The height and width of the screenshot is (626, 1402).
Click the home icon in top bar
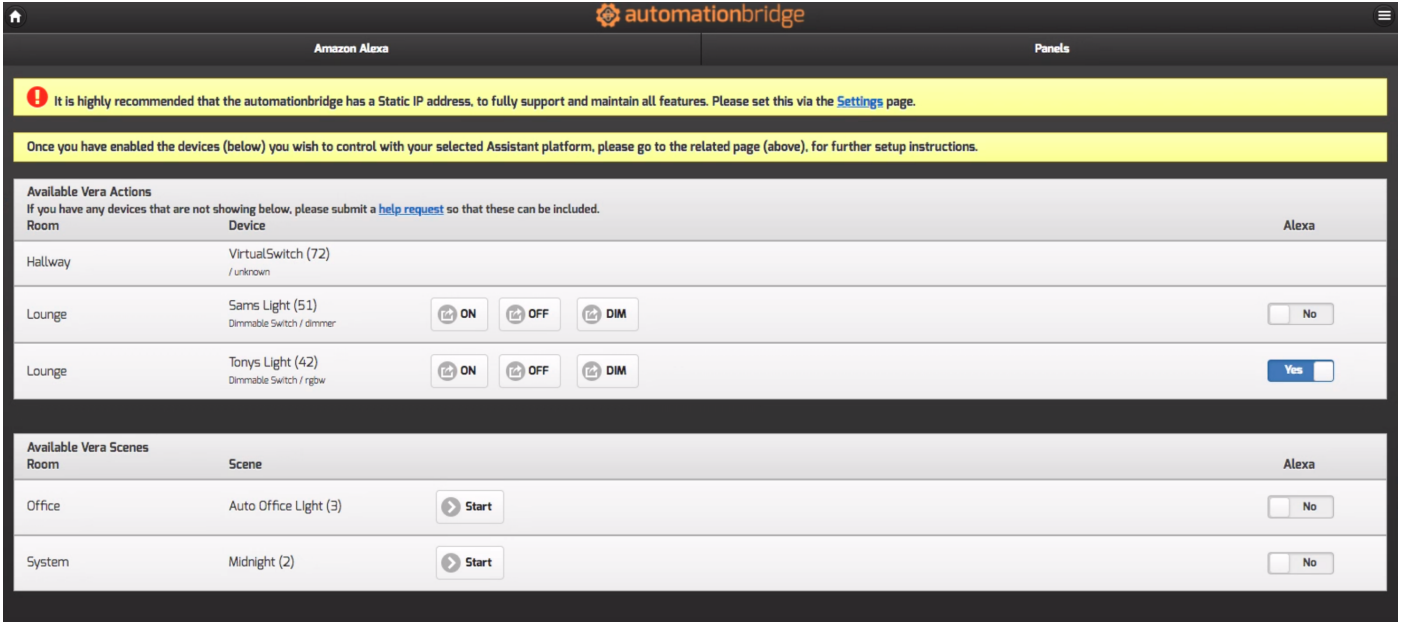pos(15,17)
